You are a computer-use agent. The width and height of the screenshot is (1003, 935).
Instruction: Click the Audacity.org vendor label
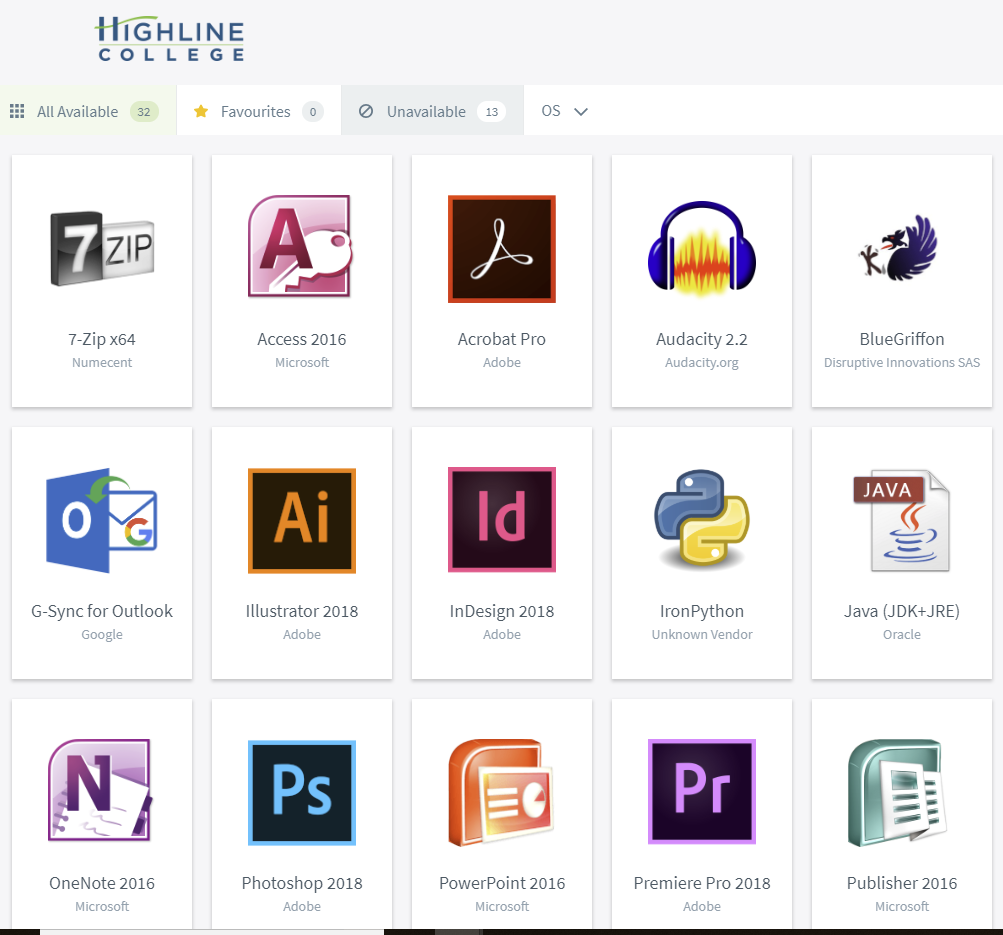702,363
